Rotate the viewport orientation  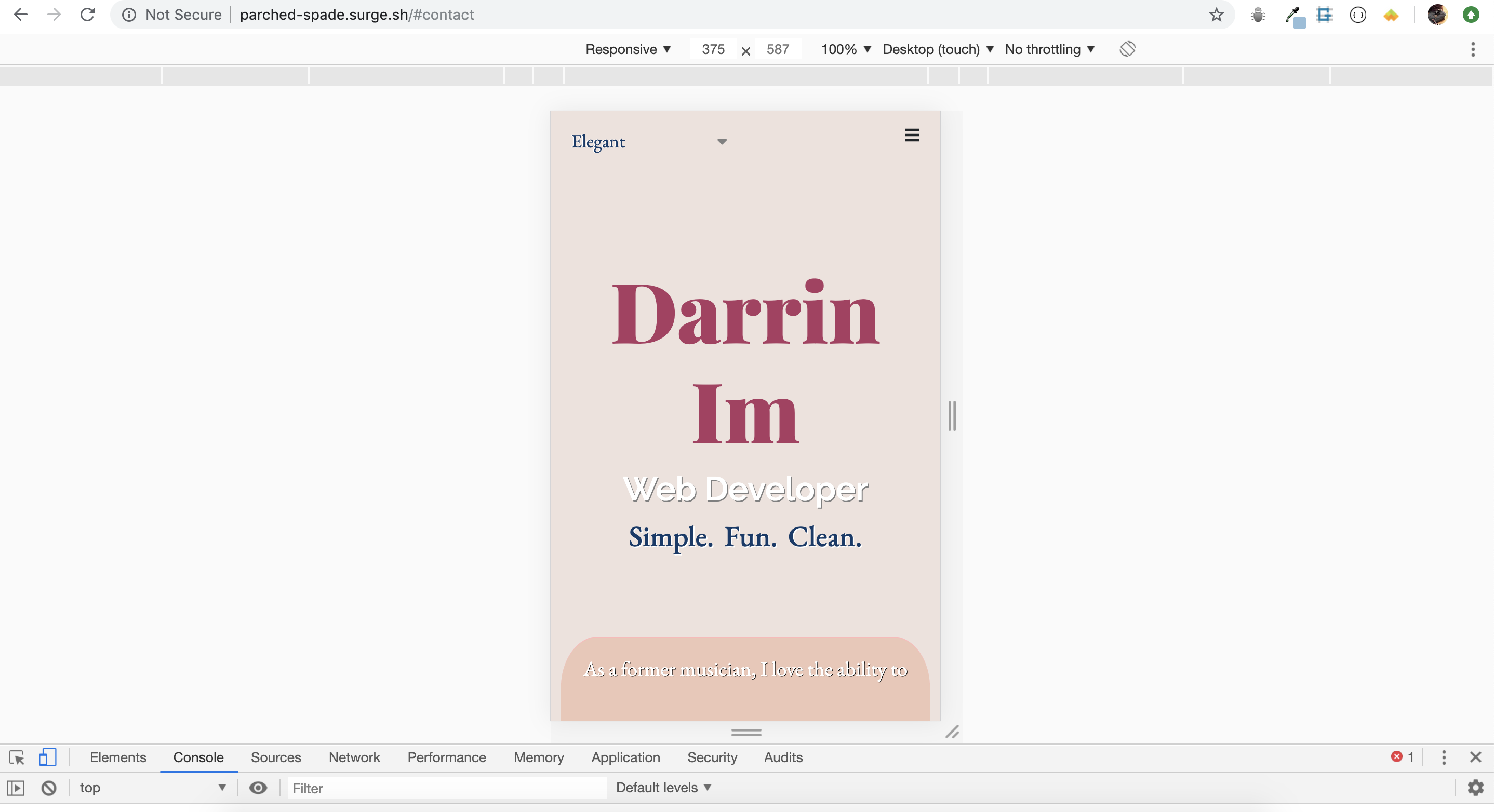(x=1127, y=49)
